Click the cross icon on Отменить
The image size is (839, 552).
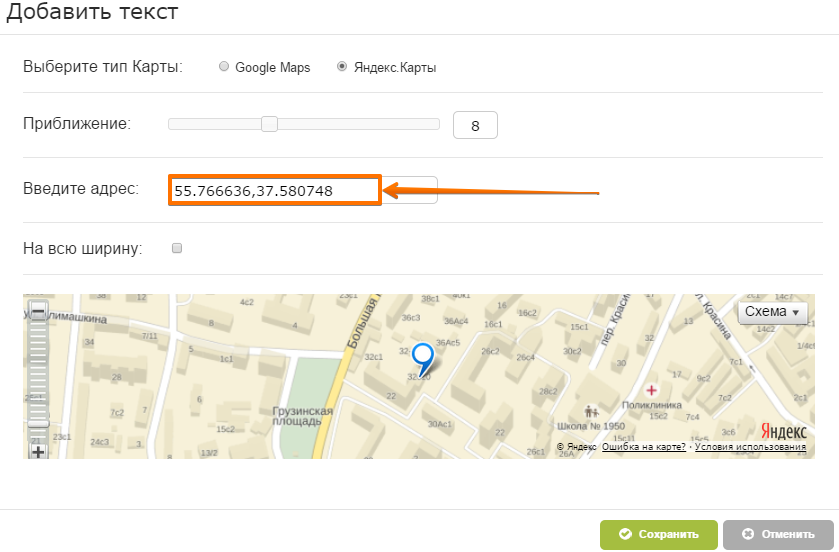pyautogui.click(x=748, y=535)
